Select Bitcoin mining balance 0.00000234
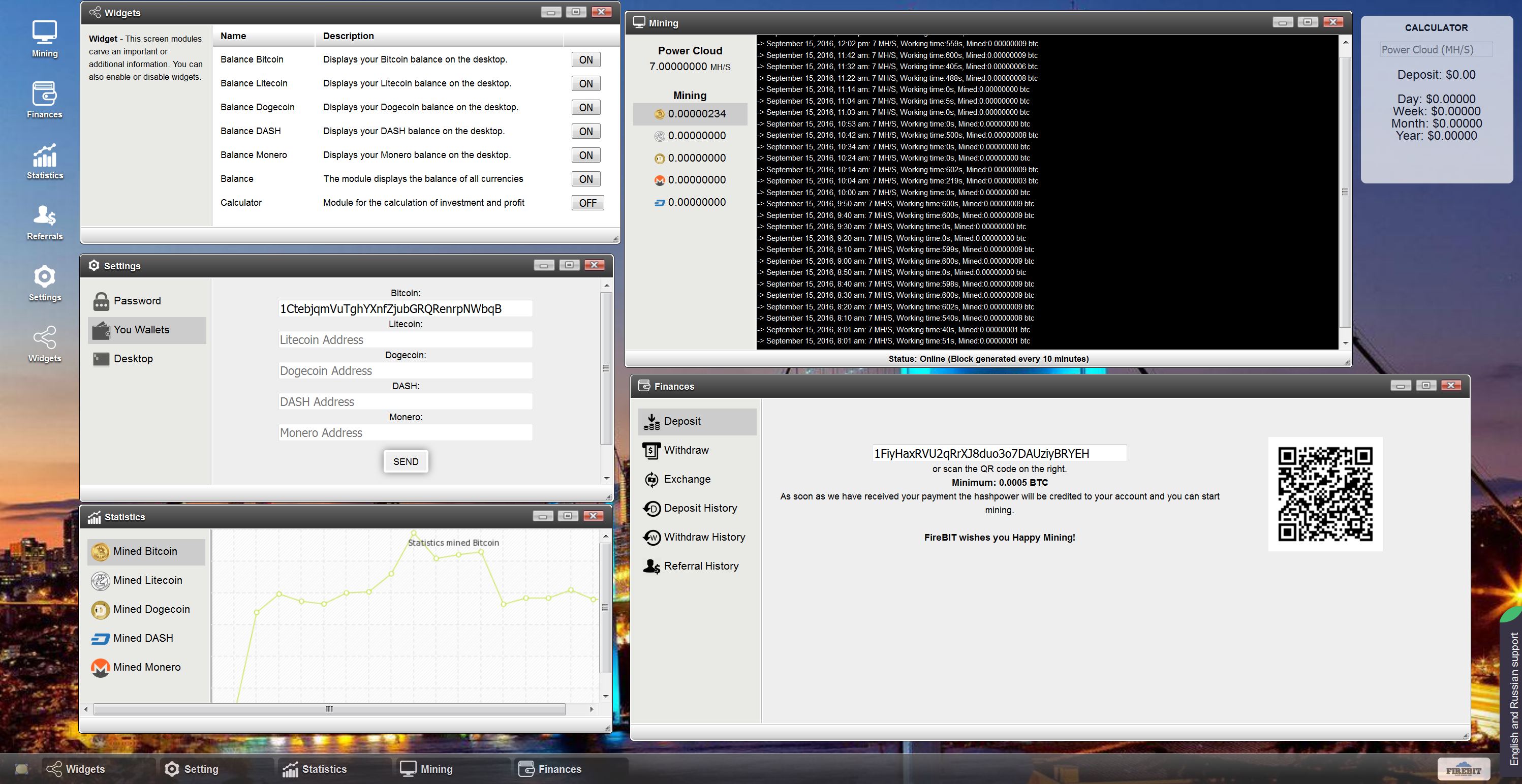The width and height of the screenshot is (1522, 784). click(690, 114)
